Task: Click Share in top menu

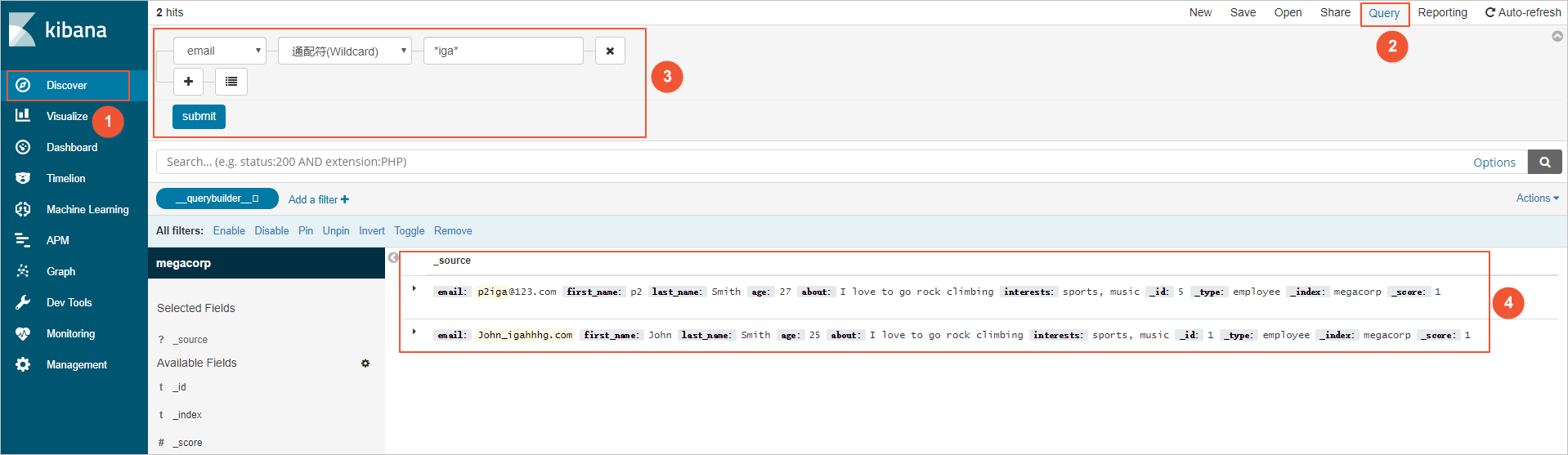Action: click(1335, 12)
